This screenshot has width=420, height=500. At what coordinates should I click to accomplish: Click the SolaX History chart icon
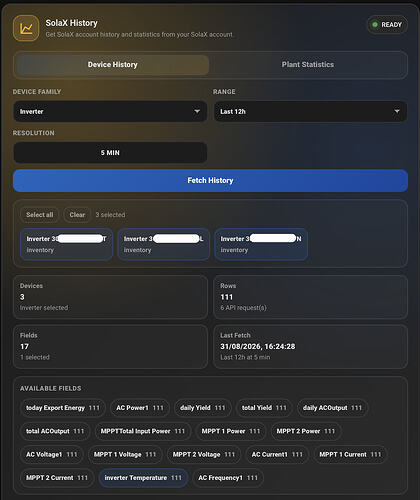(26, 28)
